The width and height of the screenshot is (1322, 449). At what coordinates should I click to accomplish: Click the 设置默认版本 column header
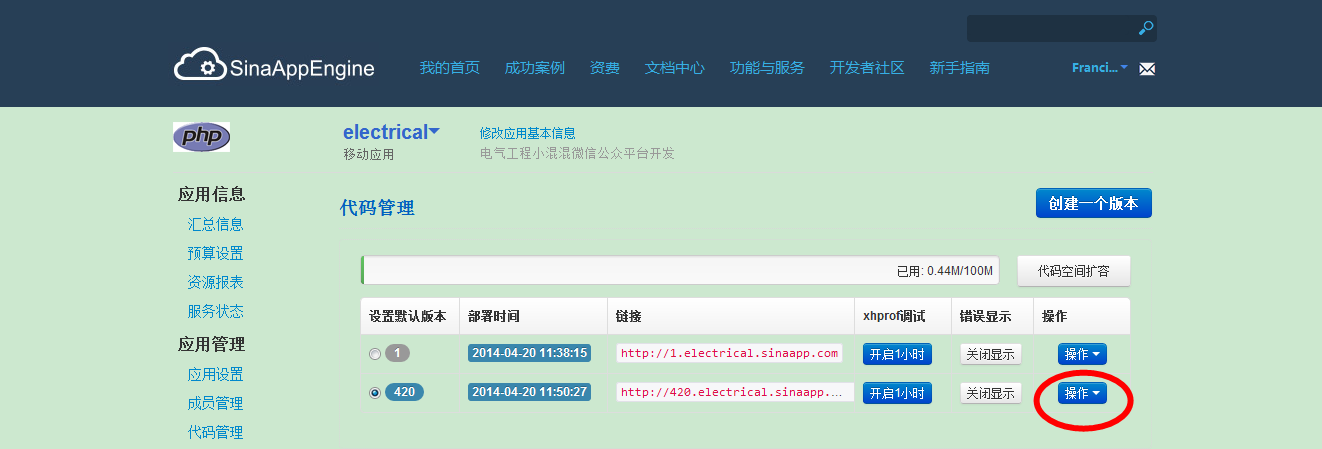click(408, 316)
